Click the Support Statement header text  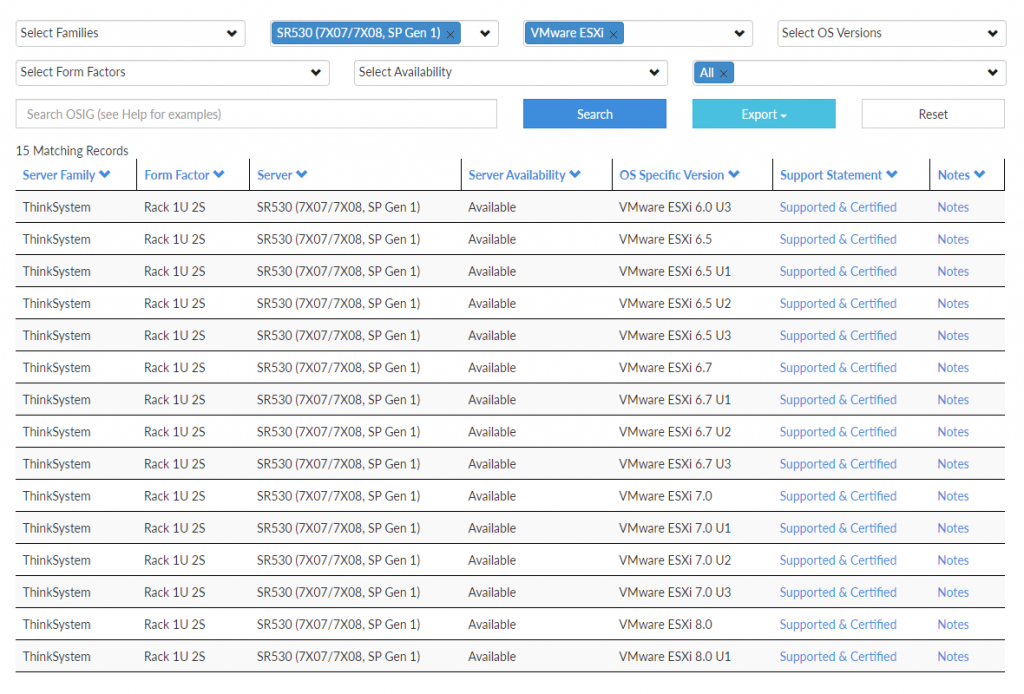click(x=831, y=175)
